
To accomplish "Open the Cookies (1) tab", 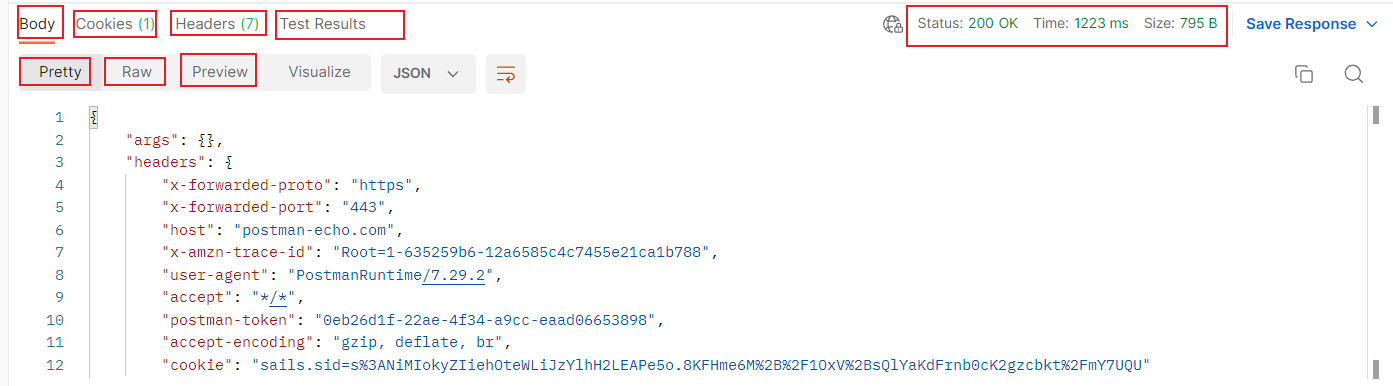I will (x=115, y=23).
